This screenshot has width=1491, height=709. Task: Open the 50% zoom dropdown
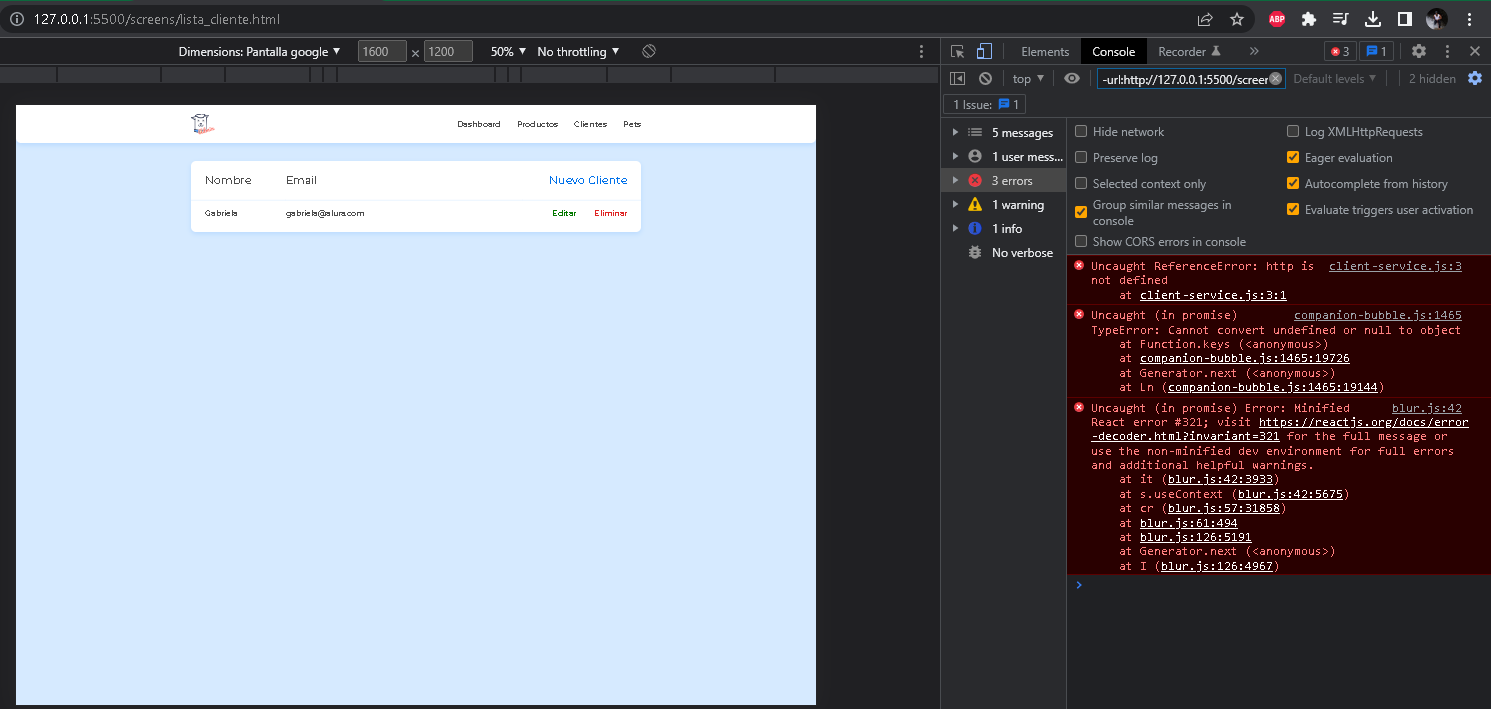[x=508, y=51]
